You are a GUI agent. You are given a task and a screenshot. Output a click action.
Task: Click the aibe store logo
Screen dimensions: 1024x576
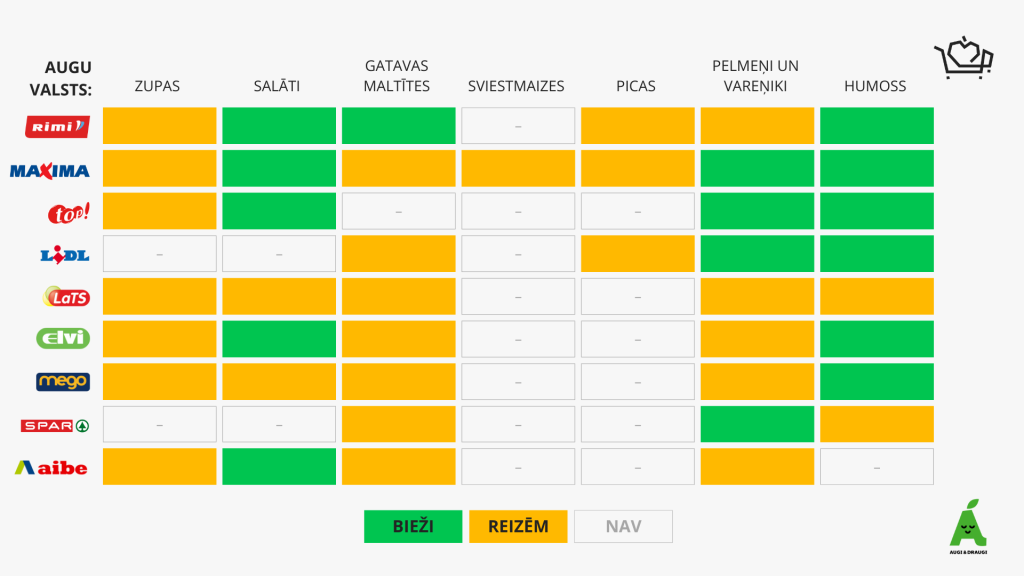pos(51,467)
